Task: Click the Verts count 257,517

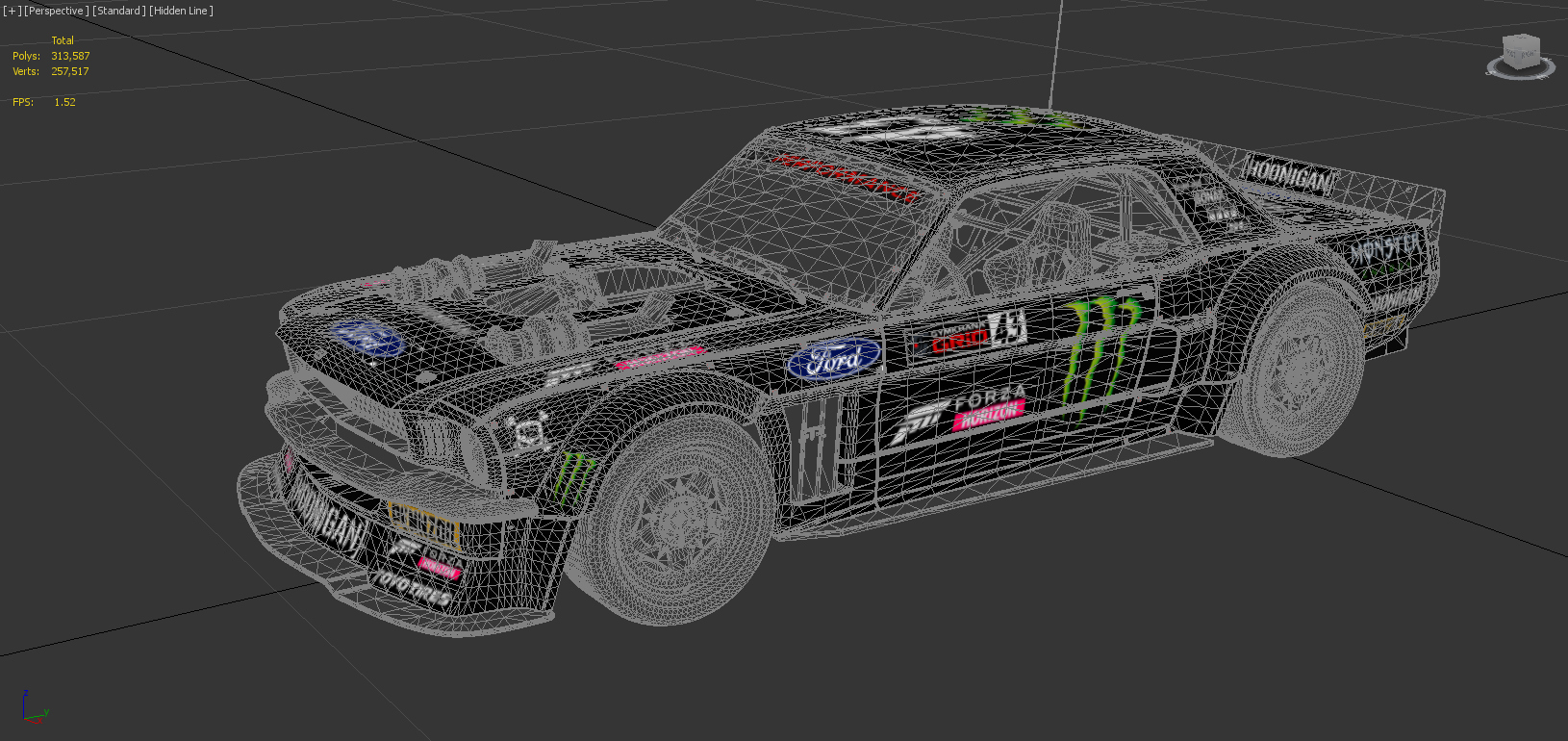Action: (x=70, y=71)
